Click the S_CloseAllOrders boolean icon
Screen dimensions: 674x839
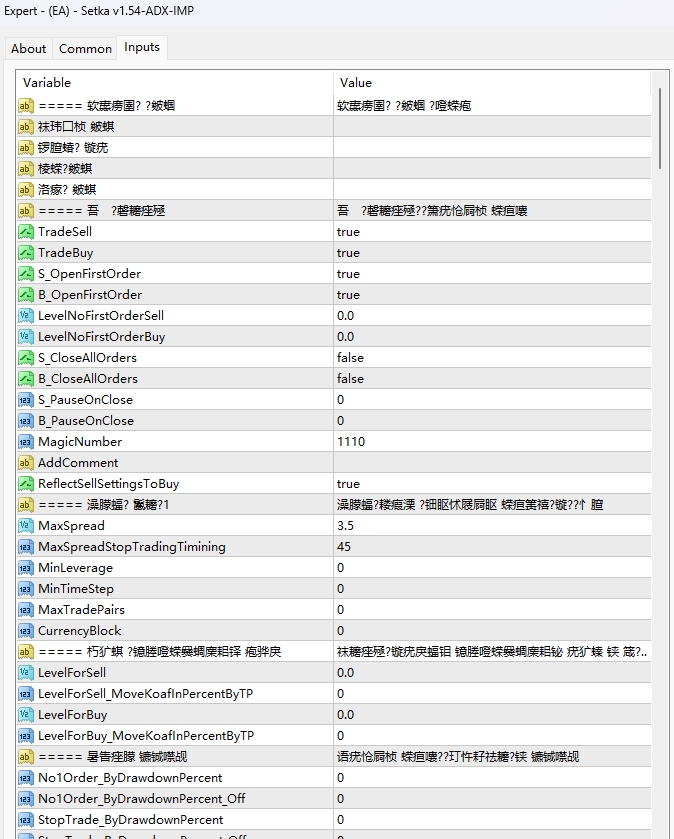point(26,357)
